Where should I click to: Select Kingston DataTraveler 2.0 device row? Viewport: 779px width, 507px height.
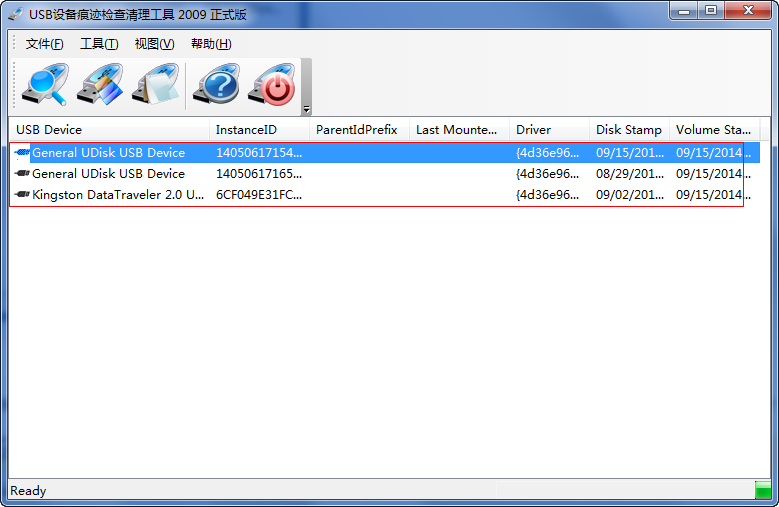(385, 195)
